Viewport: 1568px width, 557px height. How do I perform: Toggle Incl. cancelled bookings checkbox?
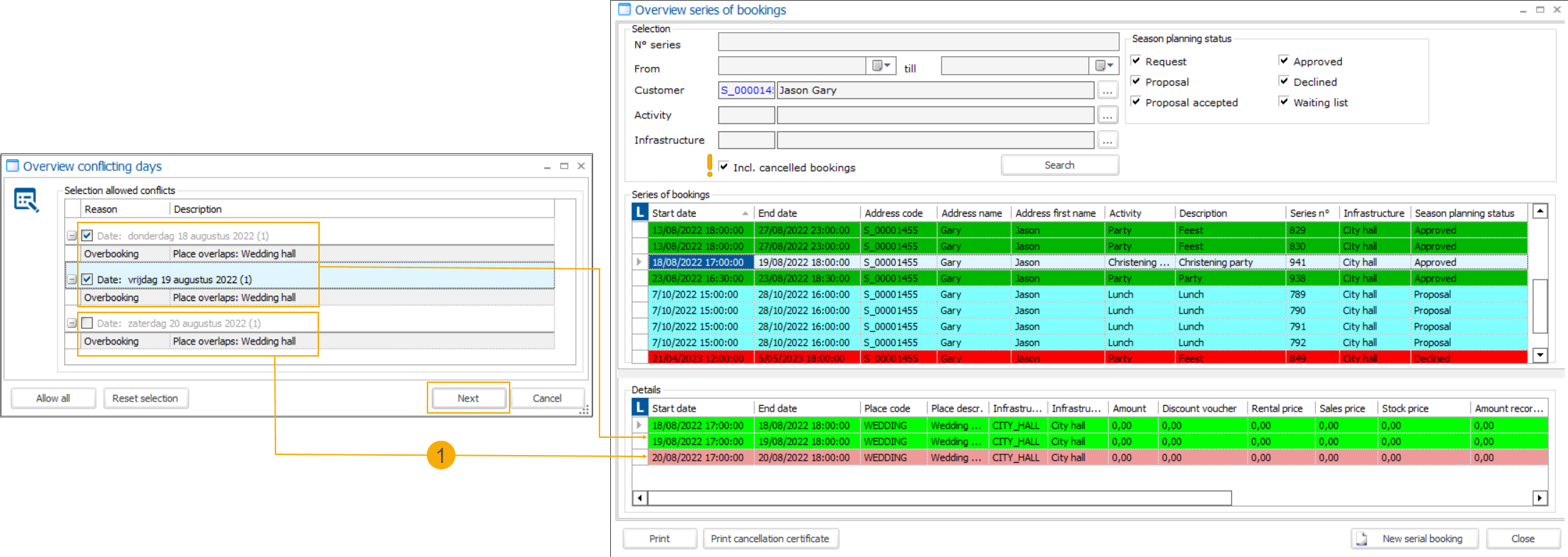[724, 167]
